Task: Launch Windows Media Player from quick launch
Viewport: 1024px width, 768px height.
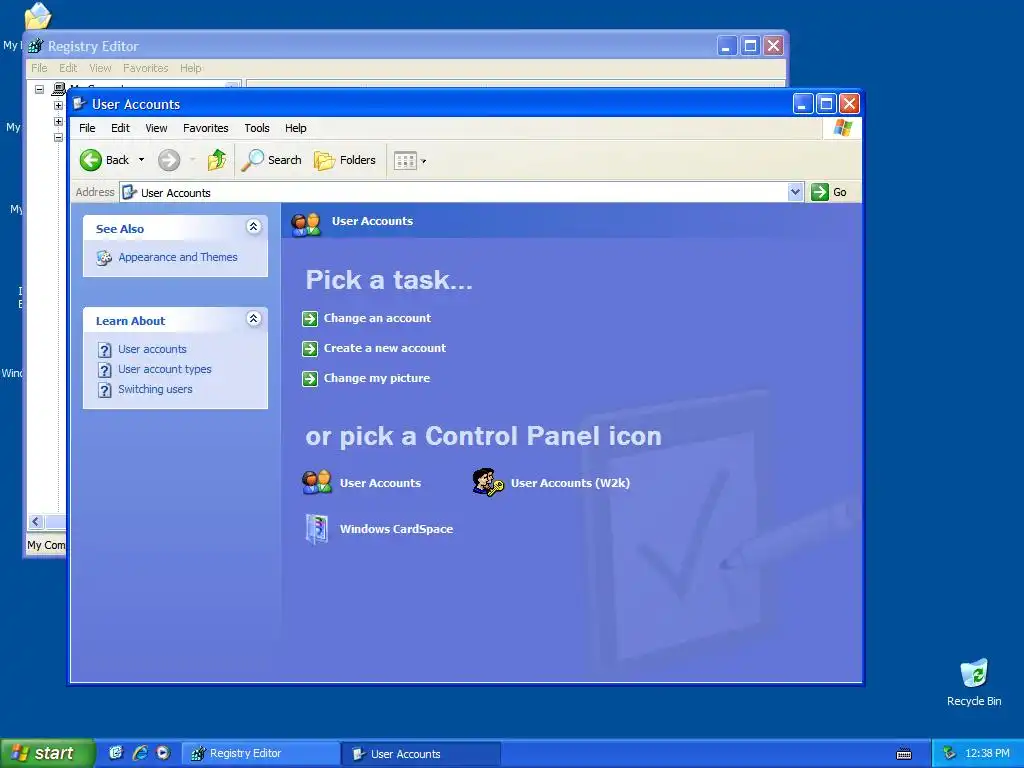Action: coord(163,753)
